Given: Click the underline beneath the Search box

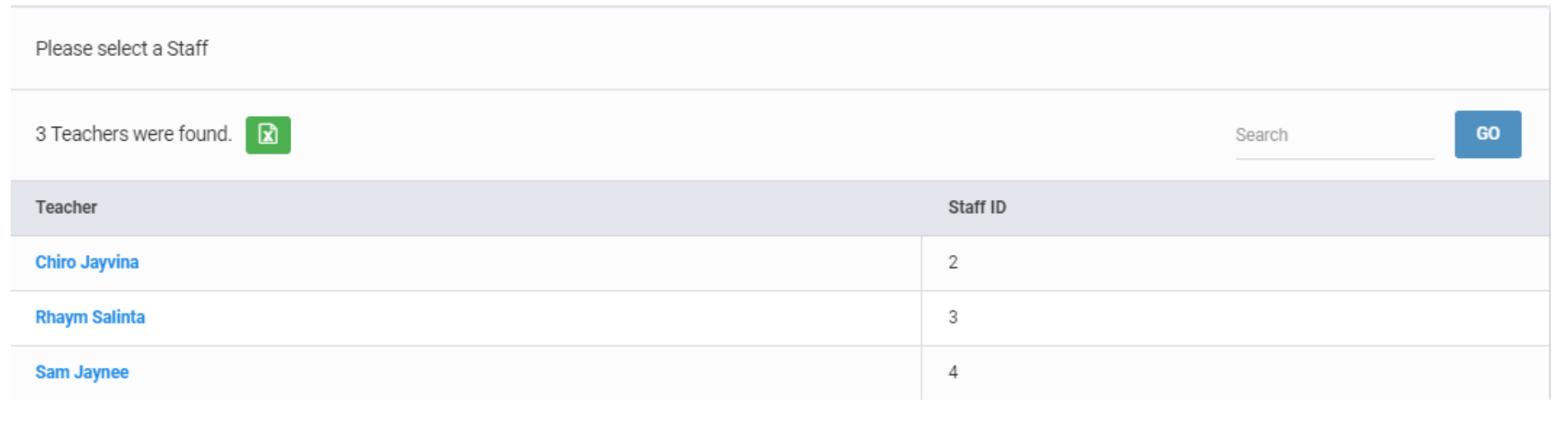Looking at the screenshot, I should click(1334, 159).
